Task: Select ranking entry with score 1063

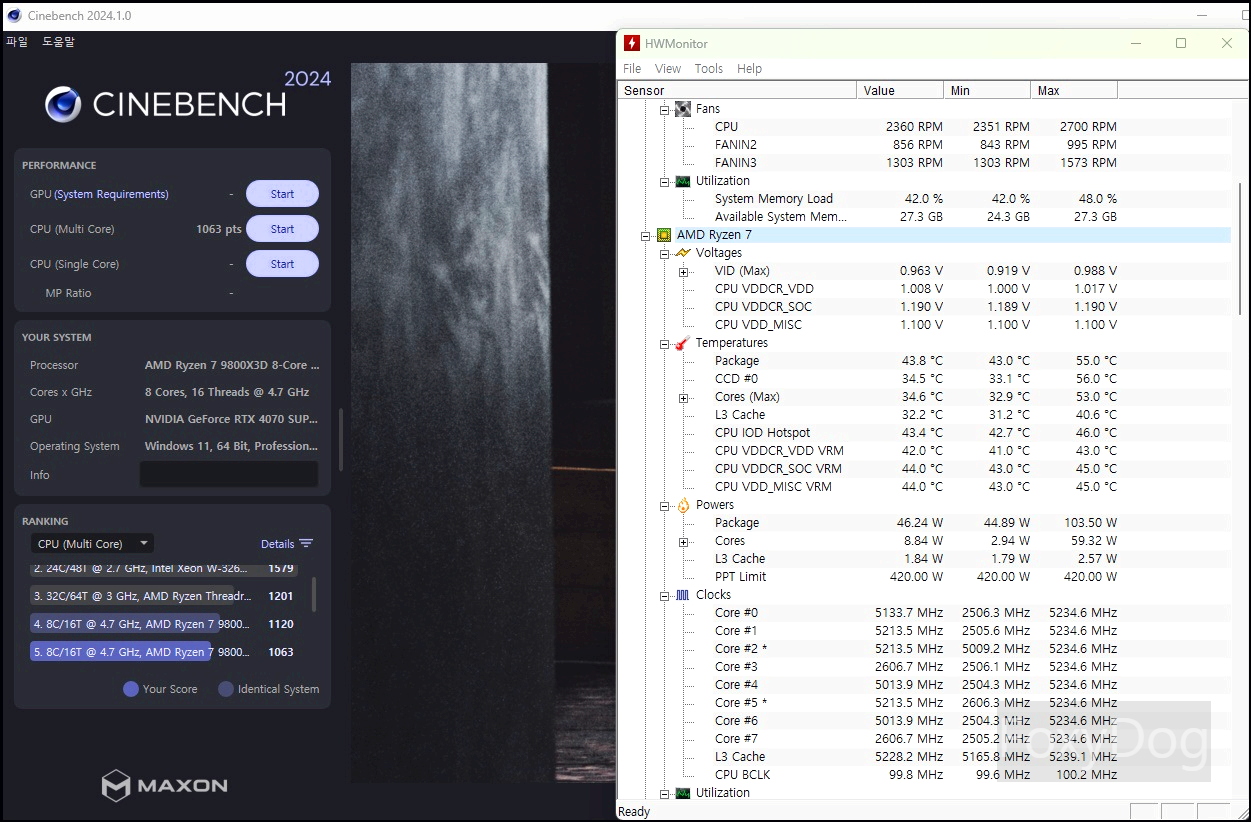Action: (x=165, y=652)
